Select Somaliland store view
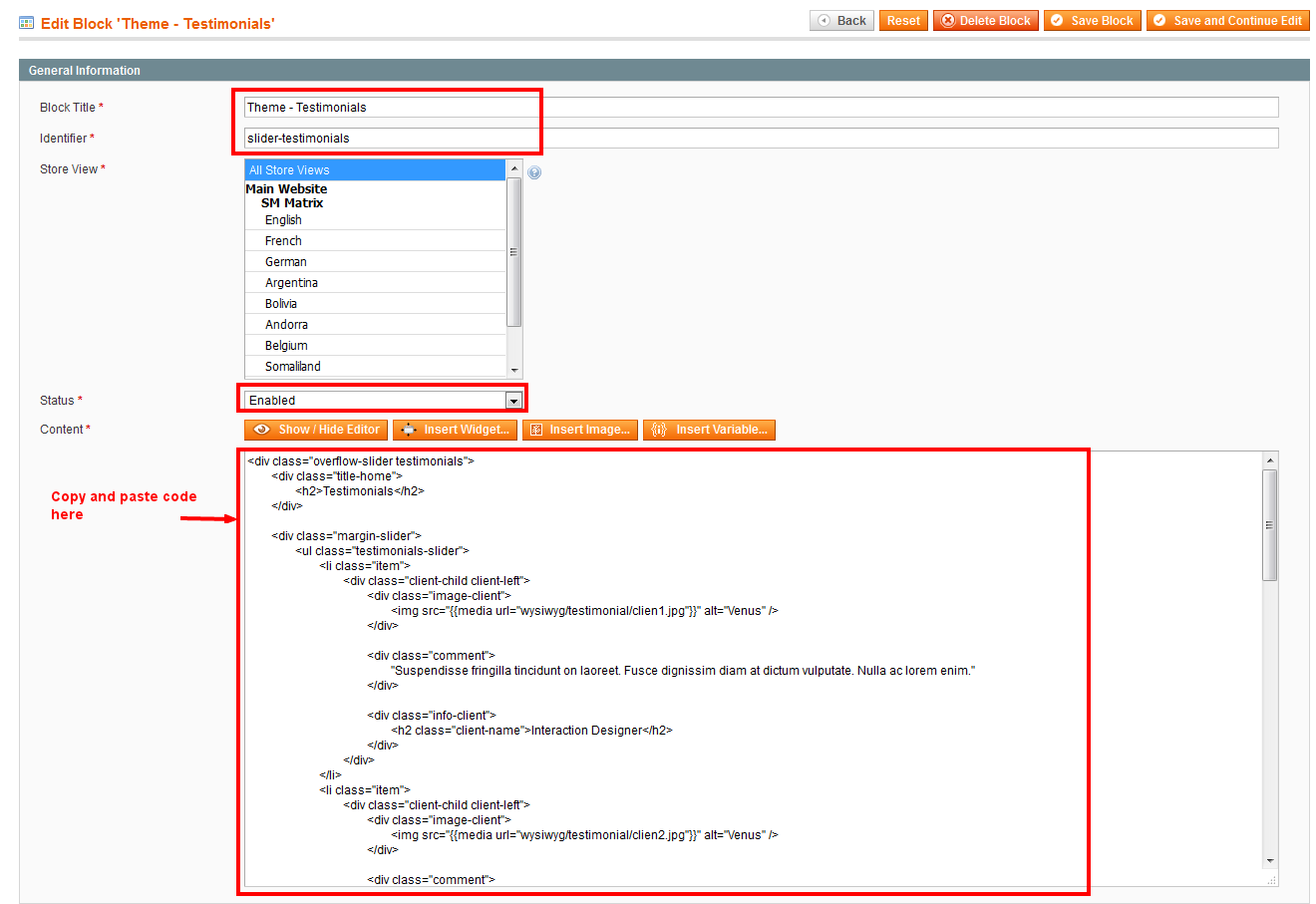The height and width of the screenshot is (904, 1316). pos(376,367)
